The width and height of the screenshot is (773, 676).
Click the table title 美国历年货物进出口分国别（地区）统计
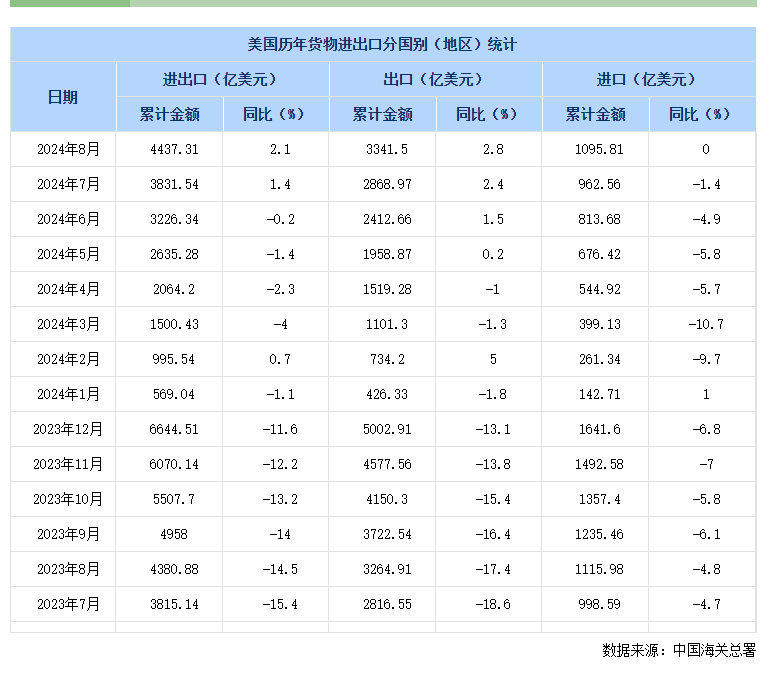(x=382, y=44)
